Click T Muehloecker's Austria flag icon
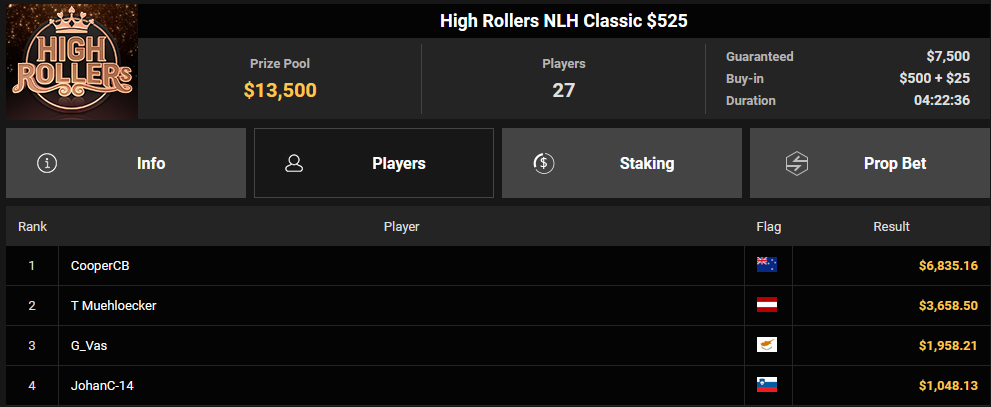This screenshot has width=991, height=407. (767, 305)
